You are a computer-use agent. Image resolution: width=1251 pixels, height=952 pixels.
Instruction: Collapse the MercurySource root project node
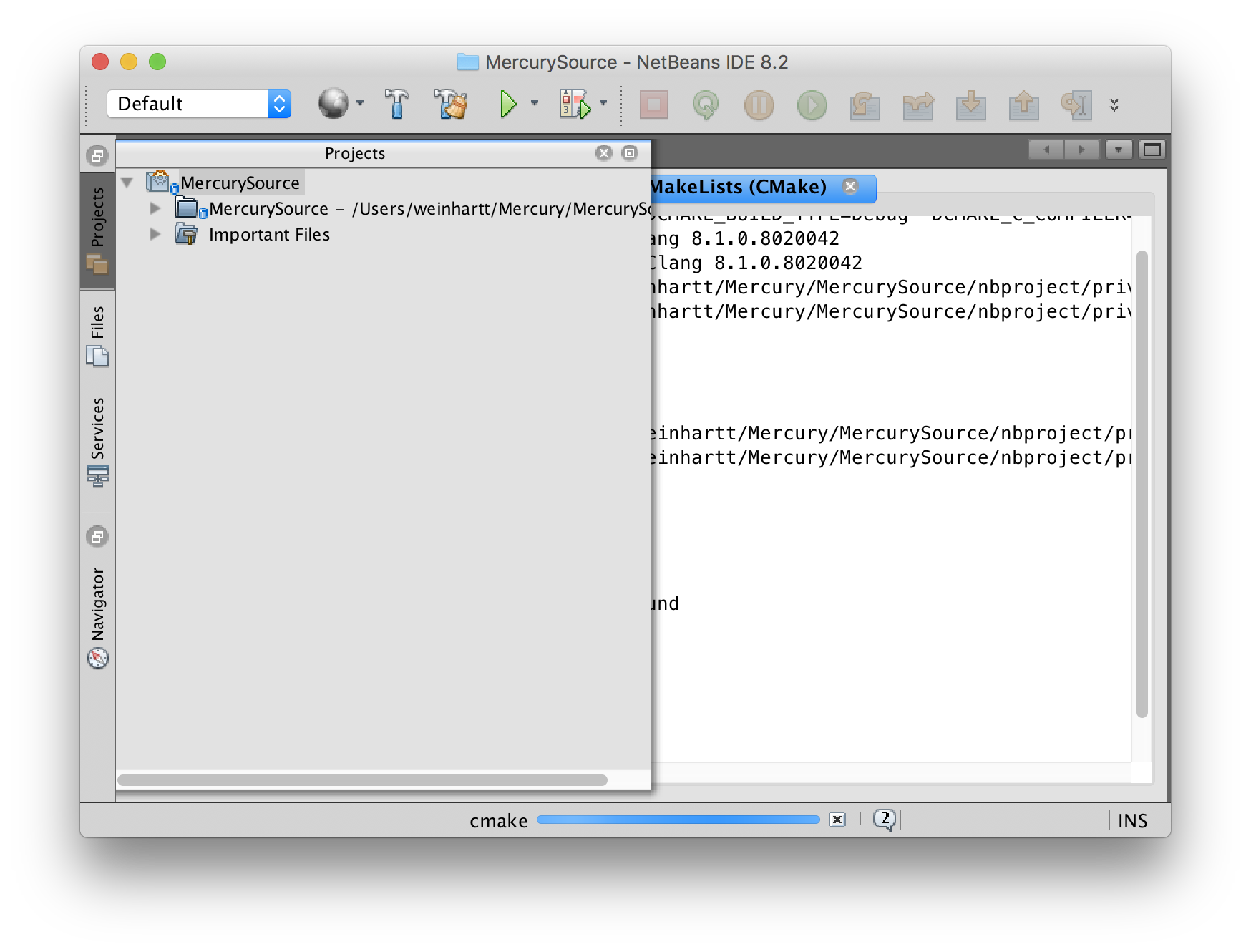pyautogui.click(x=127, y=183)
